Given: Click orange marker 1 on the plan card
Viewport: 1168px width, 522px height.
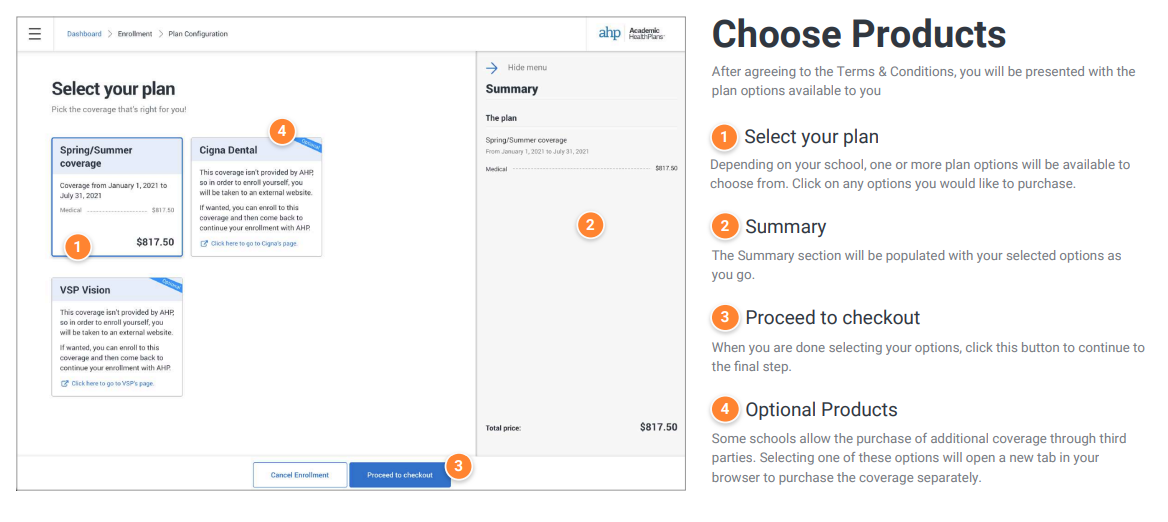Looking at the screenshot, I should (x=78, y=246).
